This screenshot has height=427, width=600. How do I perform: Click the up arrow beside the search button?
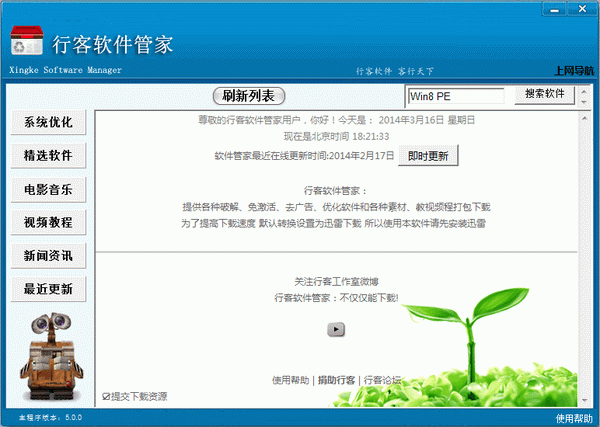tap(584, 91)
